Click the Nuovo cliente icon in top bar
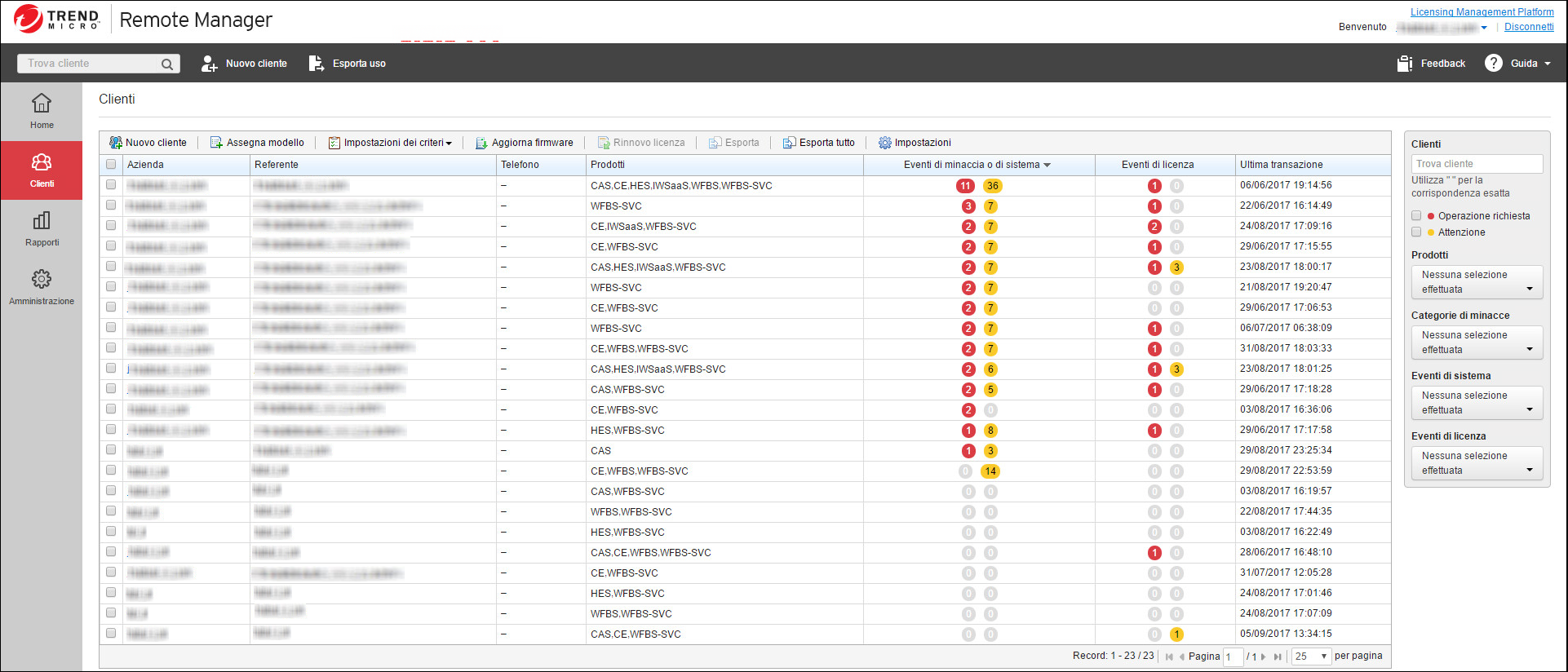Screen dimensions: 1568x672 coord(210,64)
